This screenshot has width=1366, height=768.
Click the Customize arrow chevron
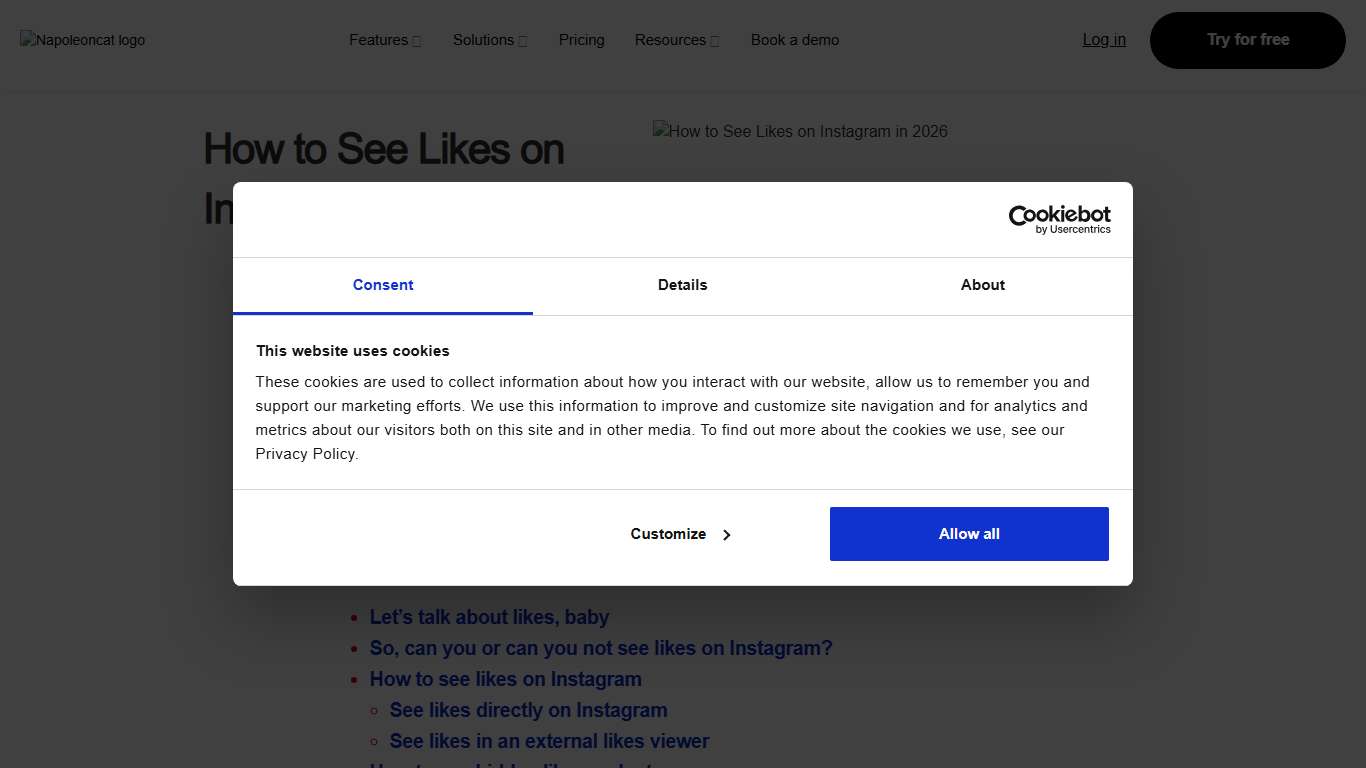point(727,534)
